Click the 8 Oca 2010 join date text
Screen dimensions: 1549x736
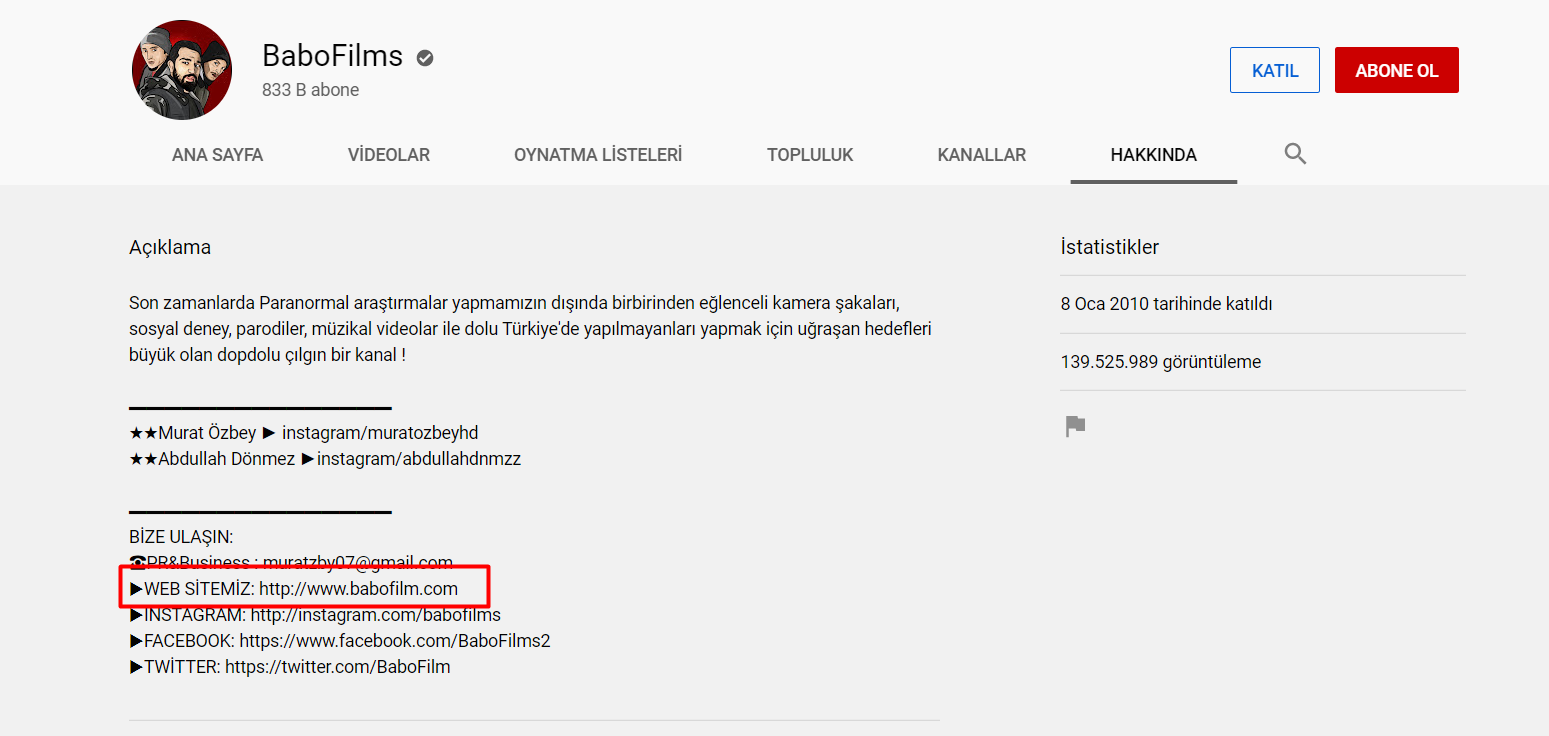pos(1167,304)
